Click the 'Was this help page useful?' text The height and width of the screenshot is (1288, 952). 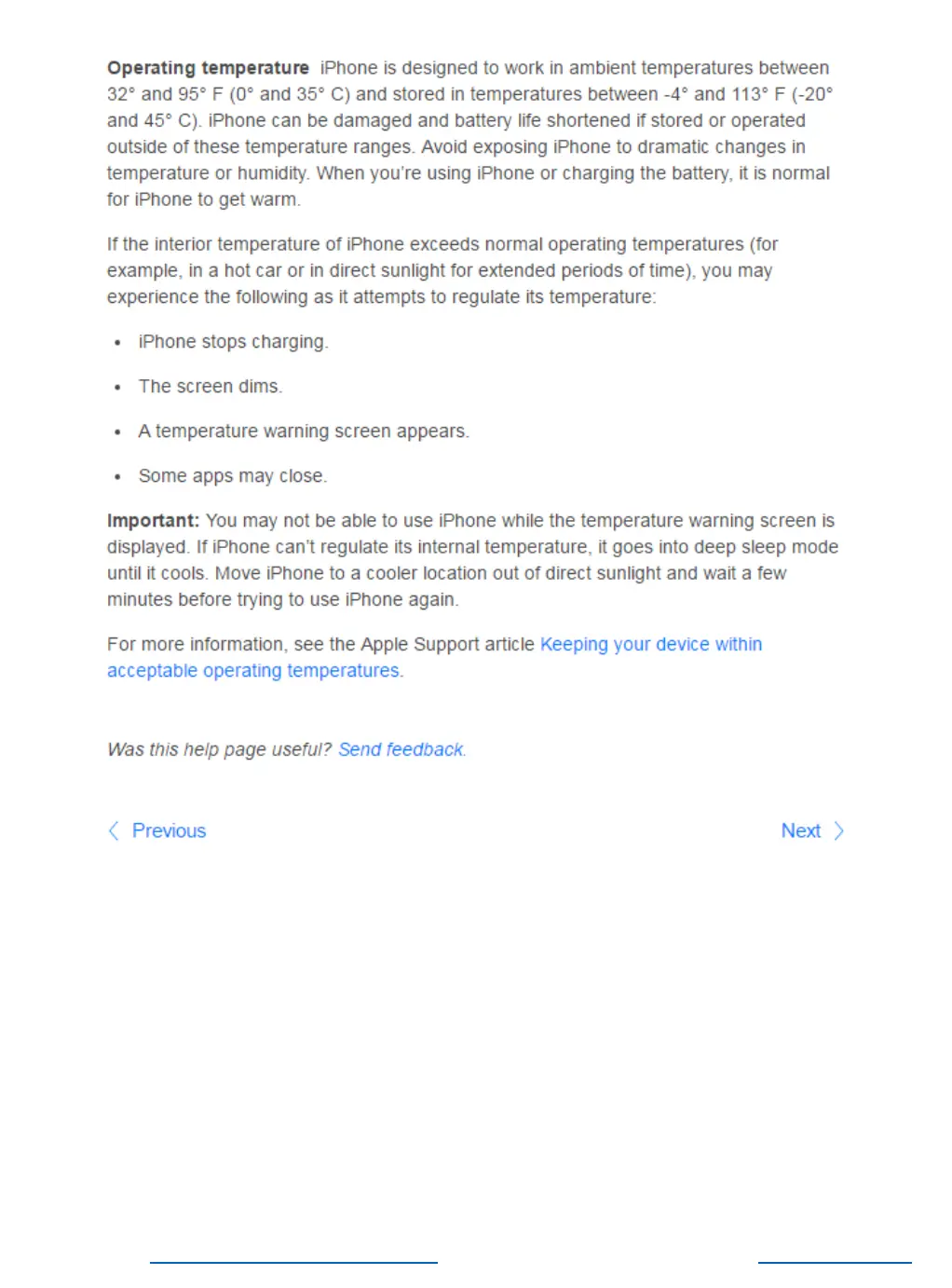[219, 749]
